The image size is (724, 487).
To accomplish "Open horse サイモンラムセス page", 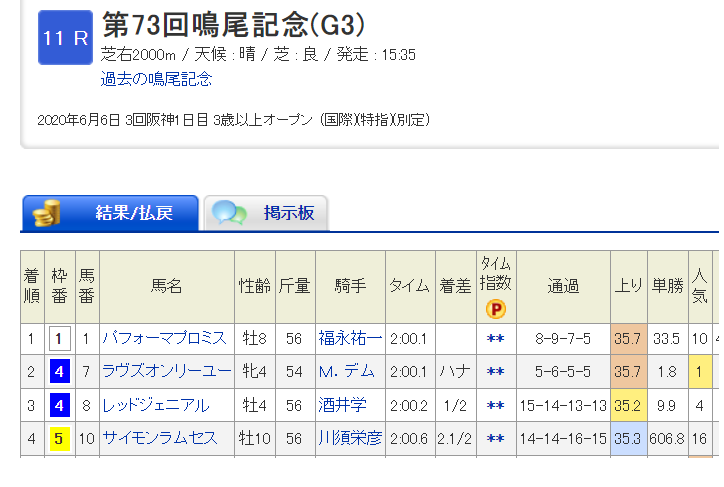I will point(160,438).
